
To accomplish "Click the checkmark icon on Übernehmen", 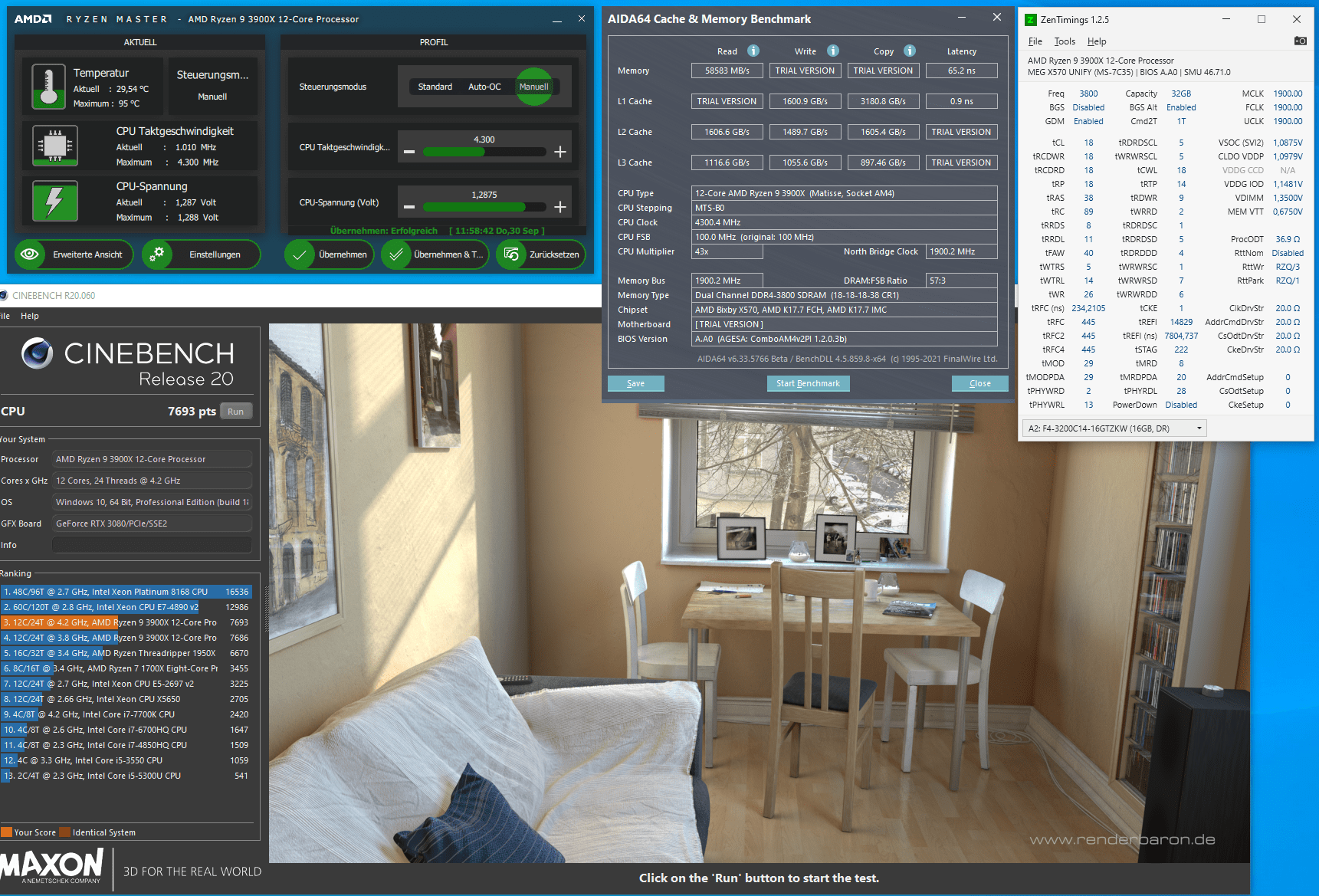I will 300,254.
